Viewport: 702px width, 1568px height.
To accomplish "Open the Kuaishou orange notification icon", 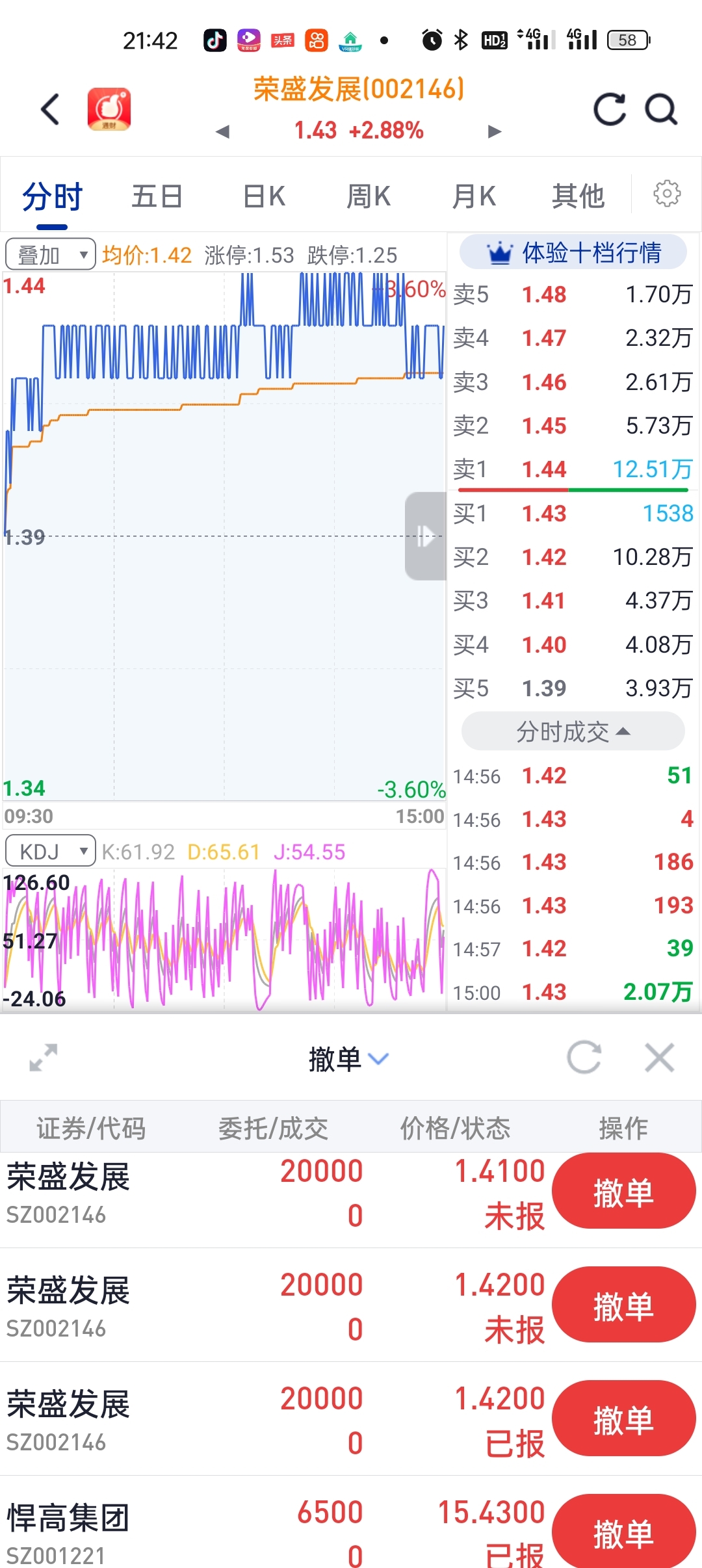I will pyautogui.click(x=317, y=40).
